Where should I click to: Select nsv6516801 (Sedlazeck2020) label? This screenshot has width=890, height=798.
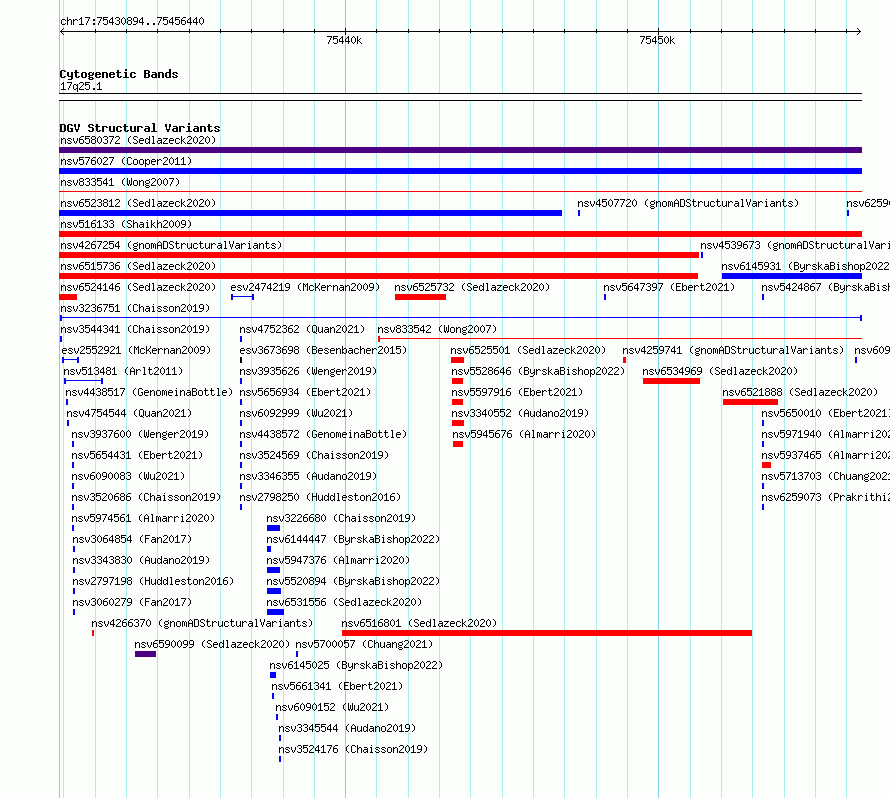[x=419, y=623]
